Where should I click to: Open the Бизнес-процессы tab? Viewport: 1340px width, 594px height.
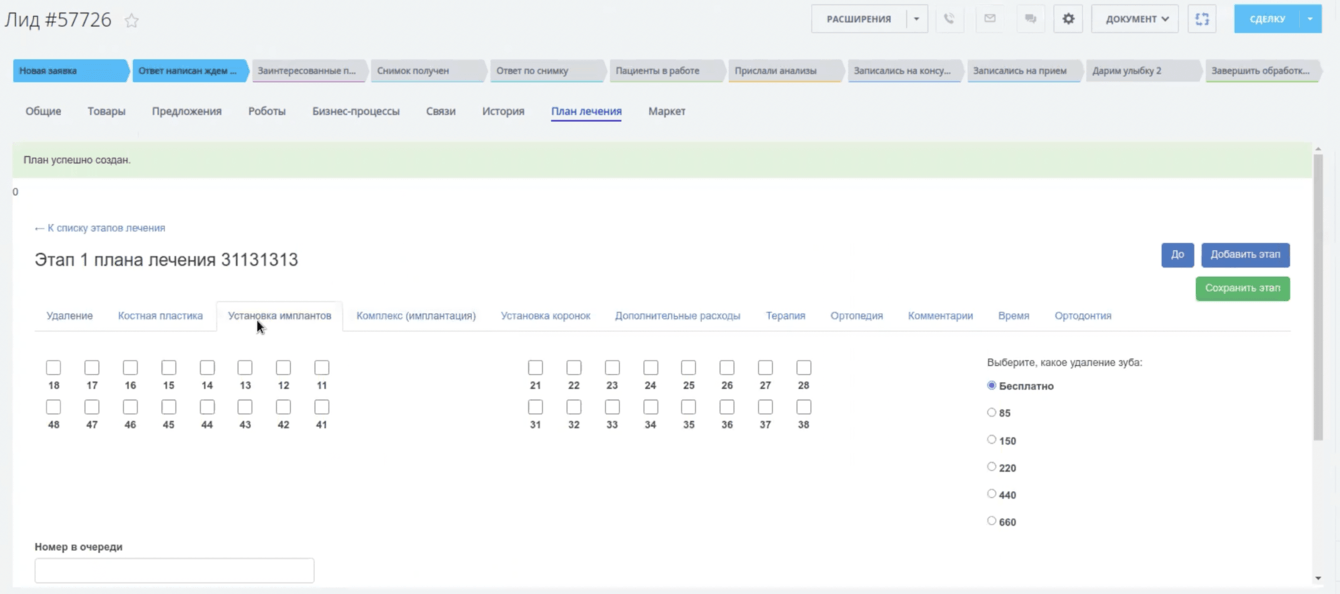(356, 111)
